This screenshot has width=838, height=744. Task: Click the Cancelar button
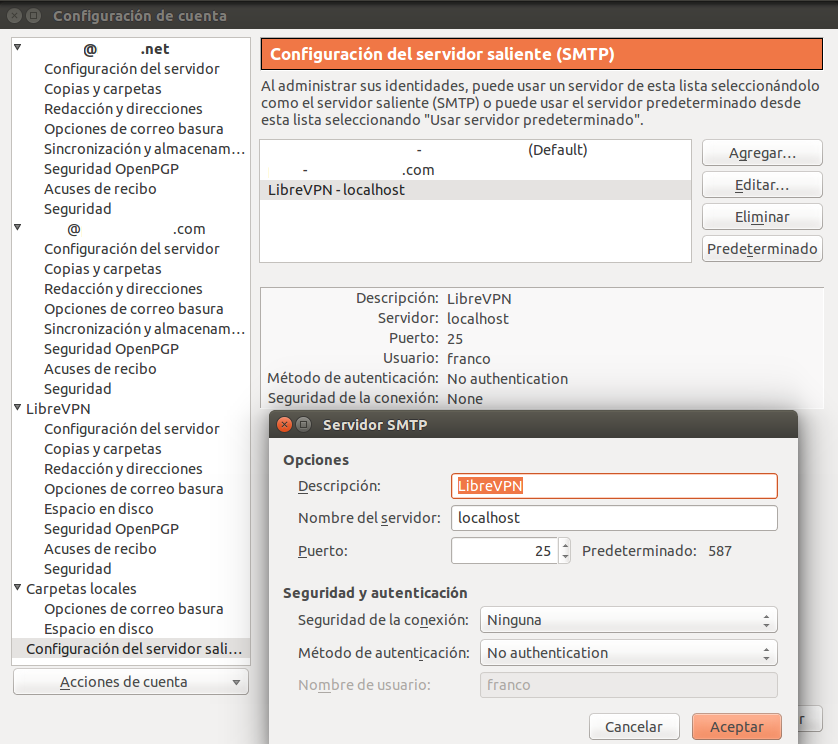(634, 727)
